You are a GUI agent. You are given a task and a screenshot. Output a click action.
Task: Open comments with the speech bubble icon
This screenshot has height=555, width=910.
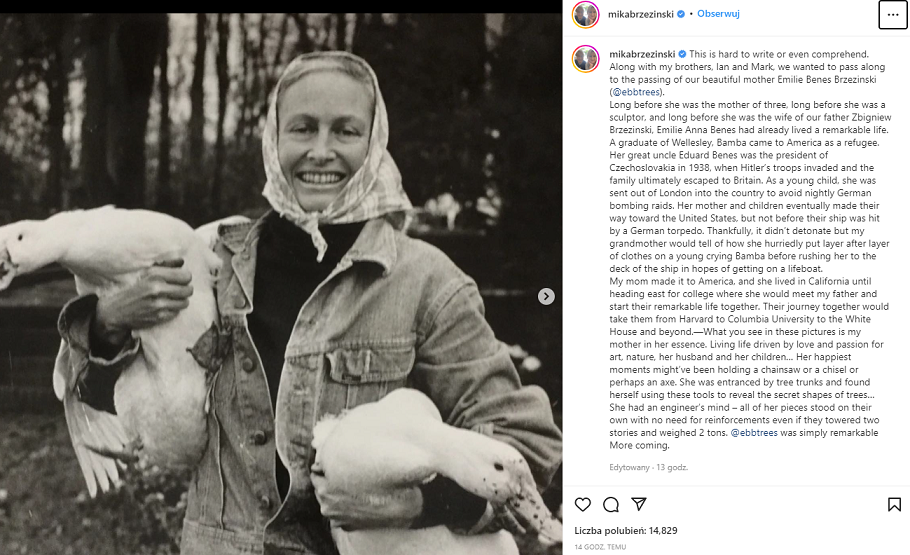click(610, 504)
